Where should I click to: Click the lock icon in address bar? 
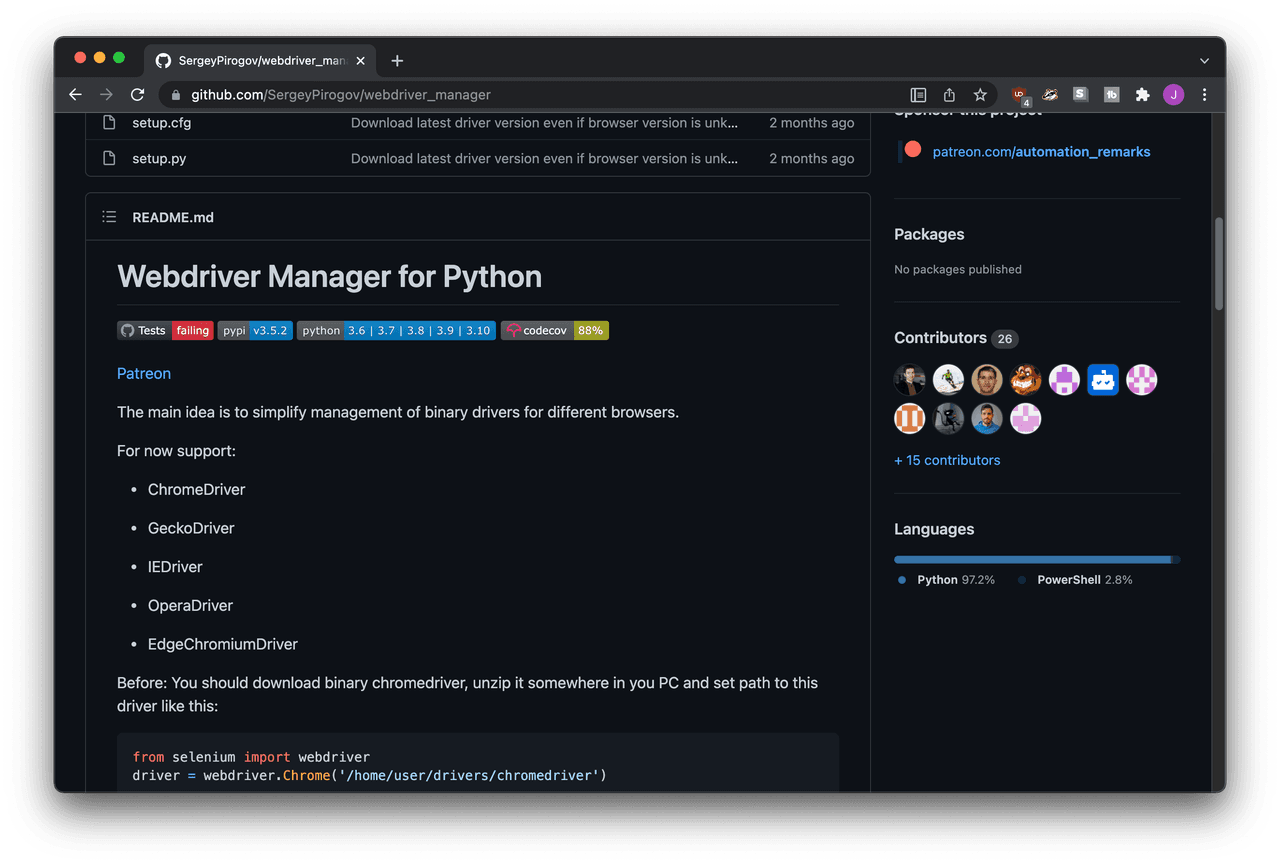pos(176,95)
